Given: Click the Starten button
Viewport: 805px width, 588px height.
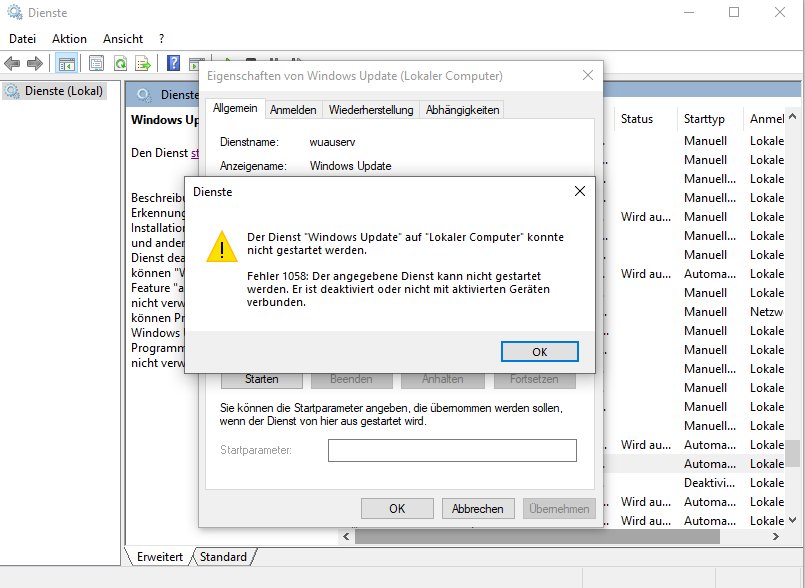Looking at the screenshot, I should click(x=262, y=379).
